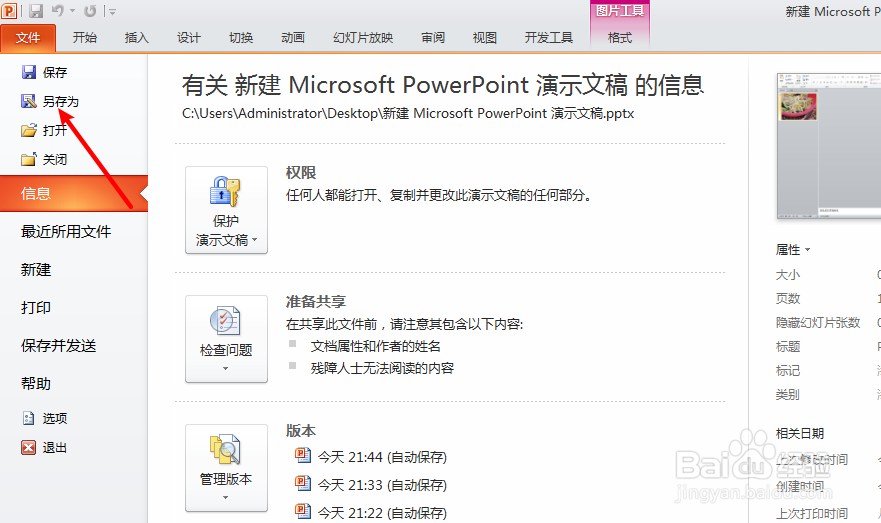Open the 格式 picture tools tab
This screenshot has height=523, width=881.
620,38
